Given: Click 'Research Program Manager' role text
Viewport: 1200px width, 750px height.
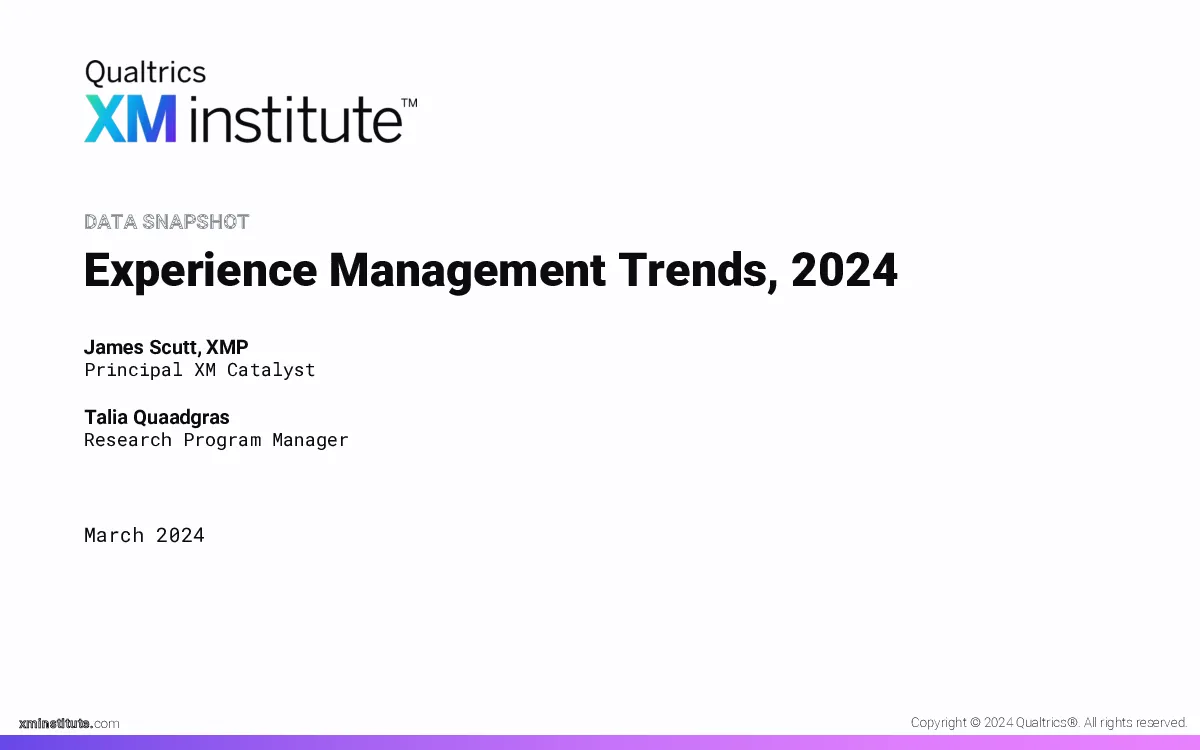Looking at the screenshot, I should 216,440.
